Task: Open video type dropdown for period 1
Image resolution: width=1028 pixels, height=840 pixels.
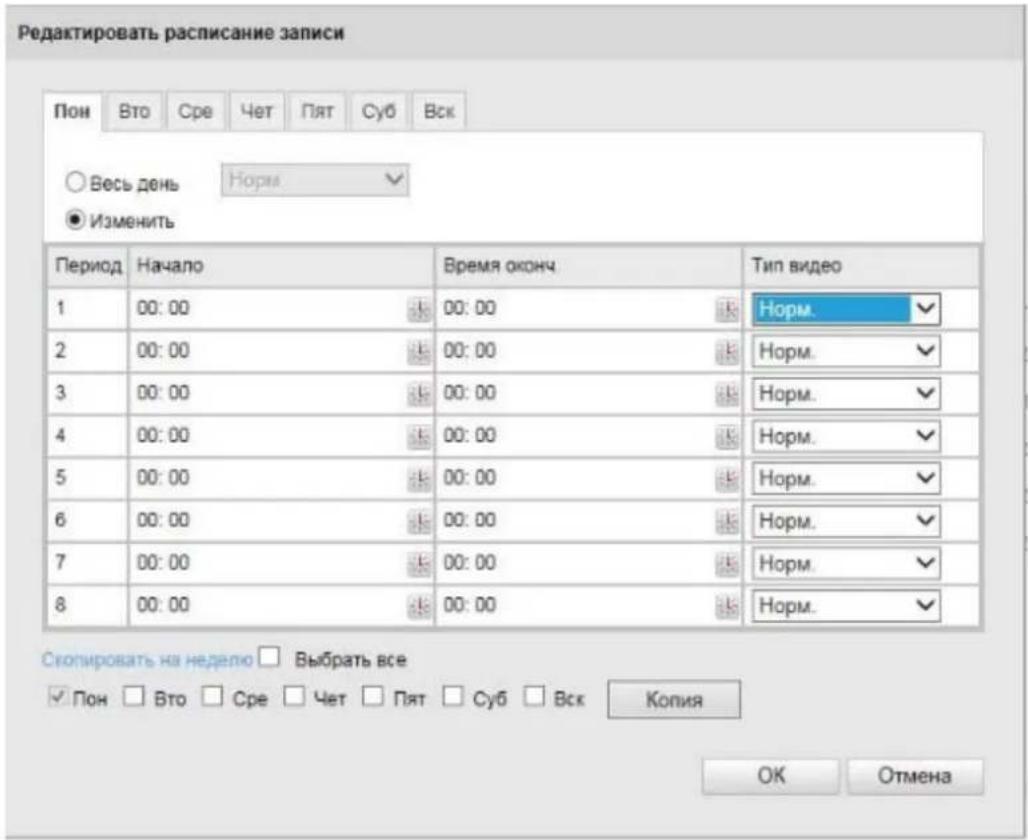Action: (x=846, y=310)
